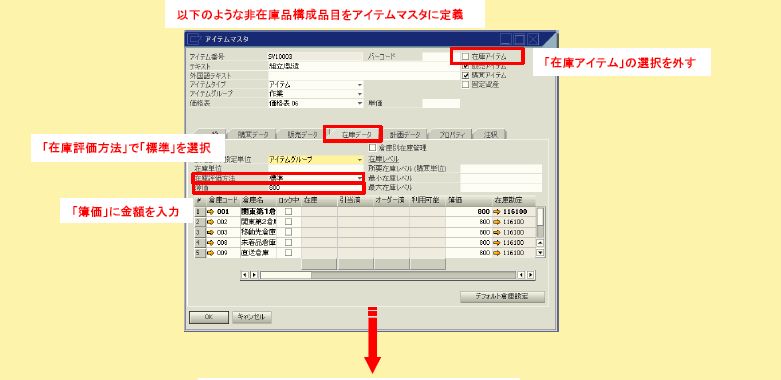The image size is (781, 380).
Task: Click the 外国語テキスト input field
Action: (x=365, y=76)
